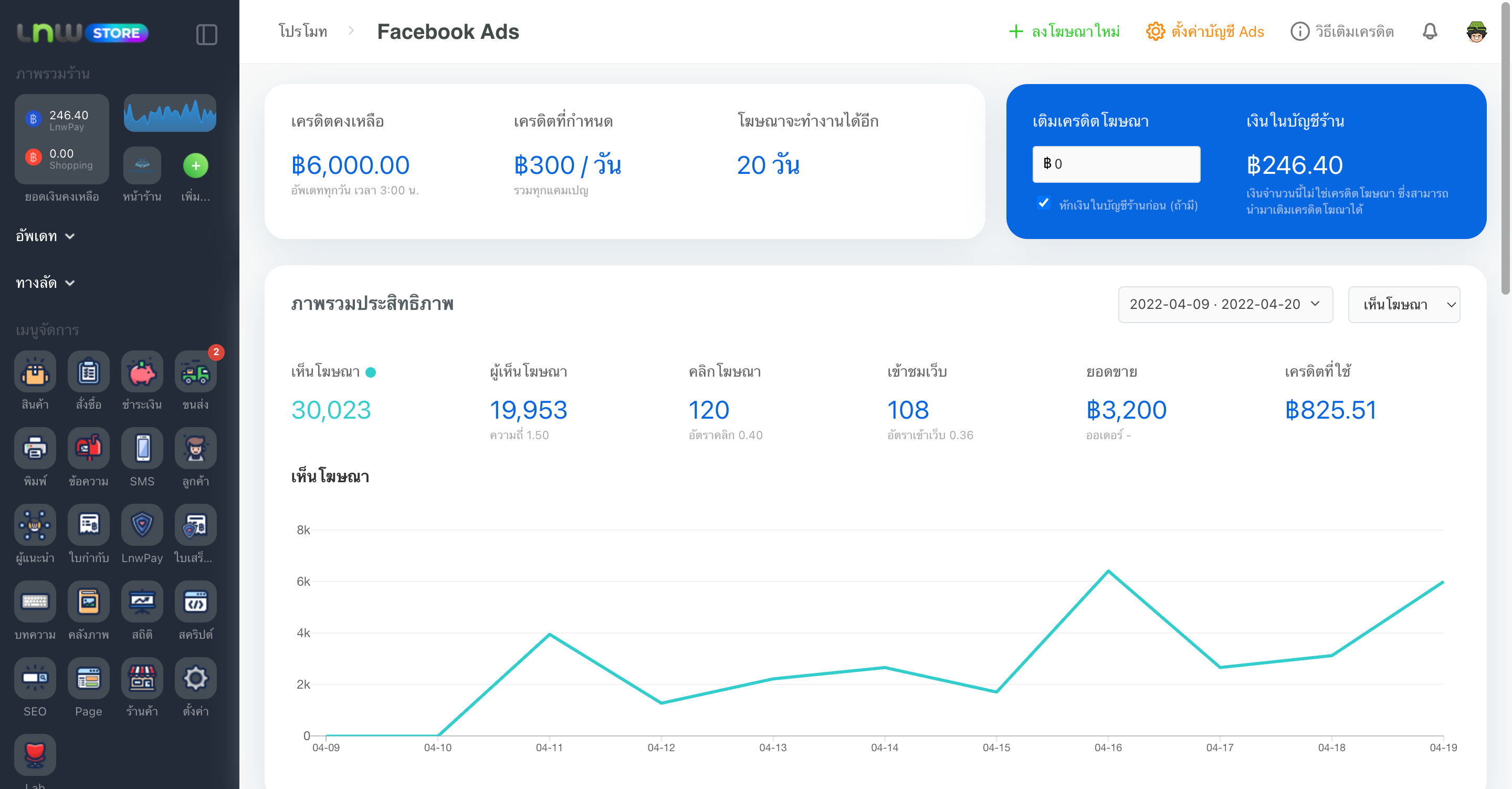
Task: Open the user avatar profile
Action: 1476,31
